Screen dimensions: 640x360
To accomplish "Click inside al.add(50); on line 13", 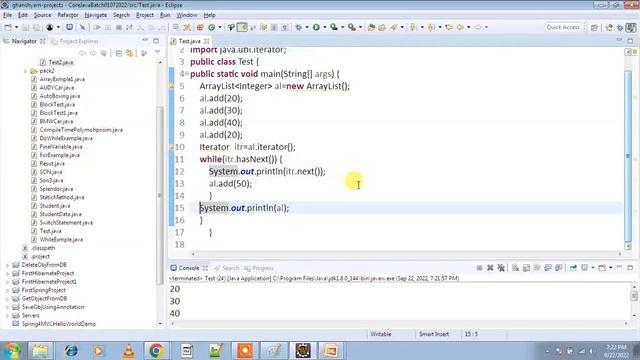I will click(230, 184).
